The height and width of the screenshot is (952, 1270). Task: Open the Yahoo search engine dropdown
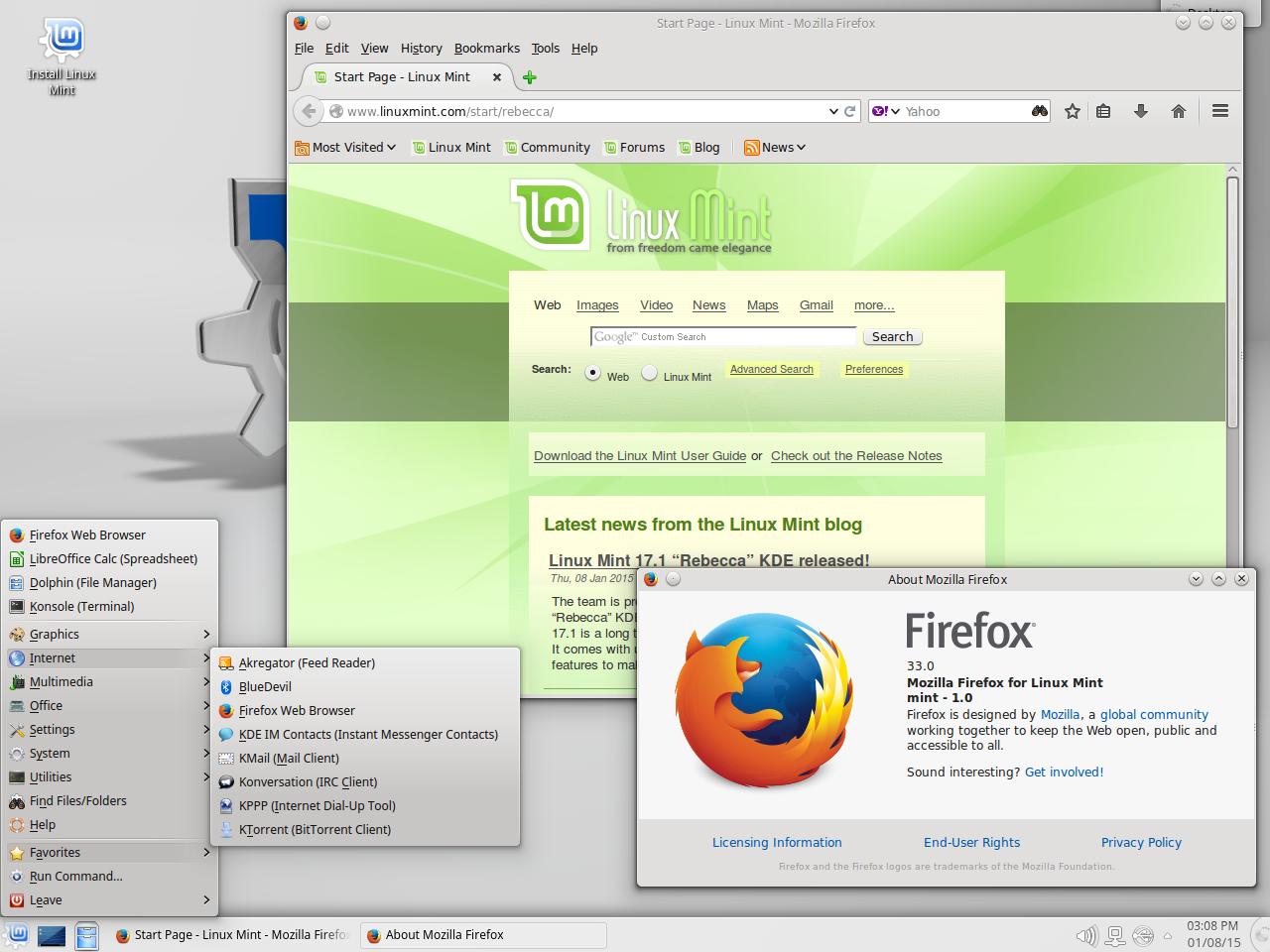886,111
